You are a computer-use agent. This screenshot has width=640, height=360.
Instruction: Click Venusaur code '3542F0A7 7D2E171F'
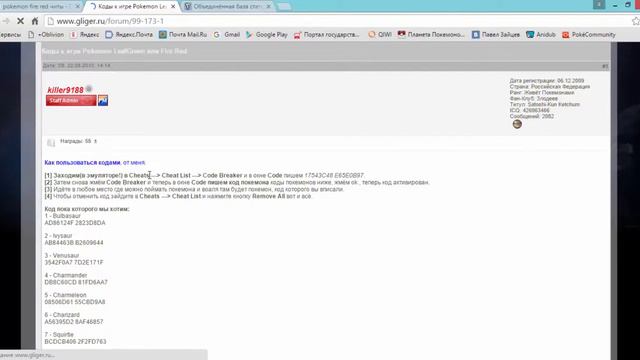(74, 262)
